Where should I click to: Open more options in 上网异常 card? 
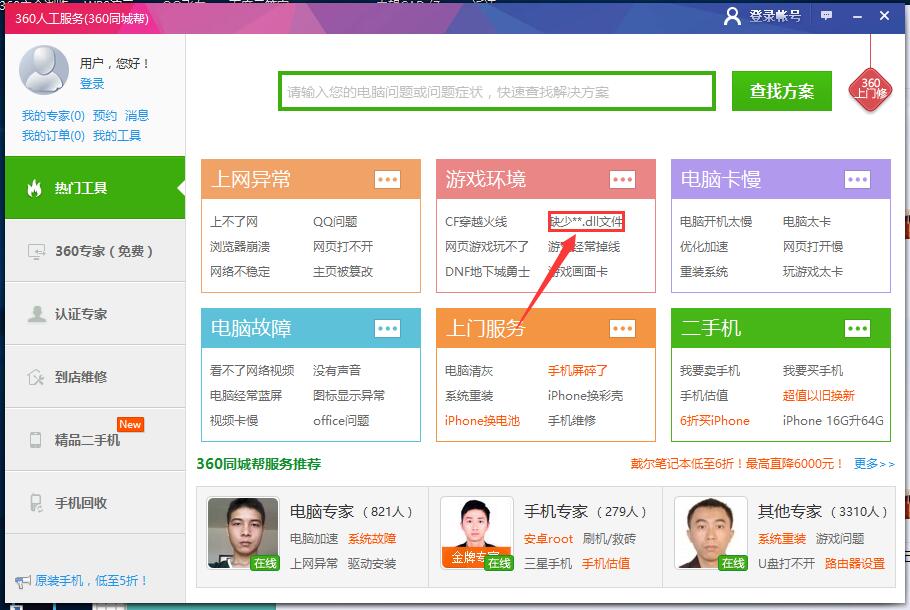[x=387, y=179]
